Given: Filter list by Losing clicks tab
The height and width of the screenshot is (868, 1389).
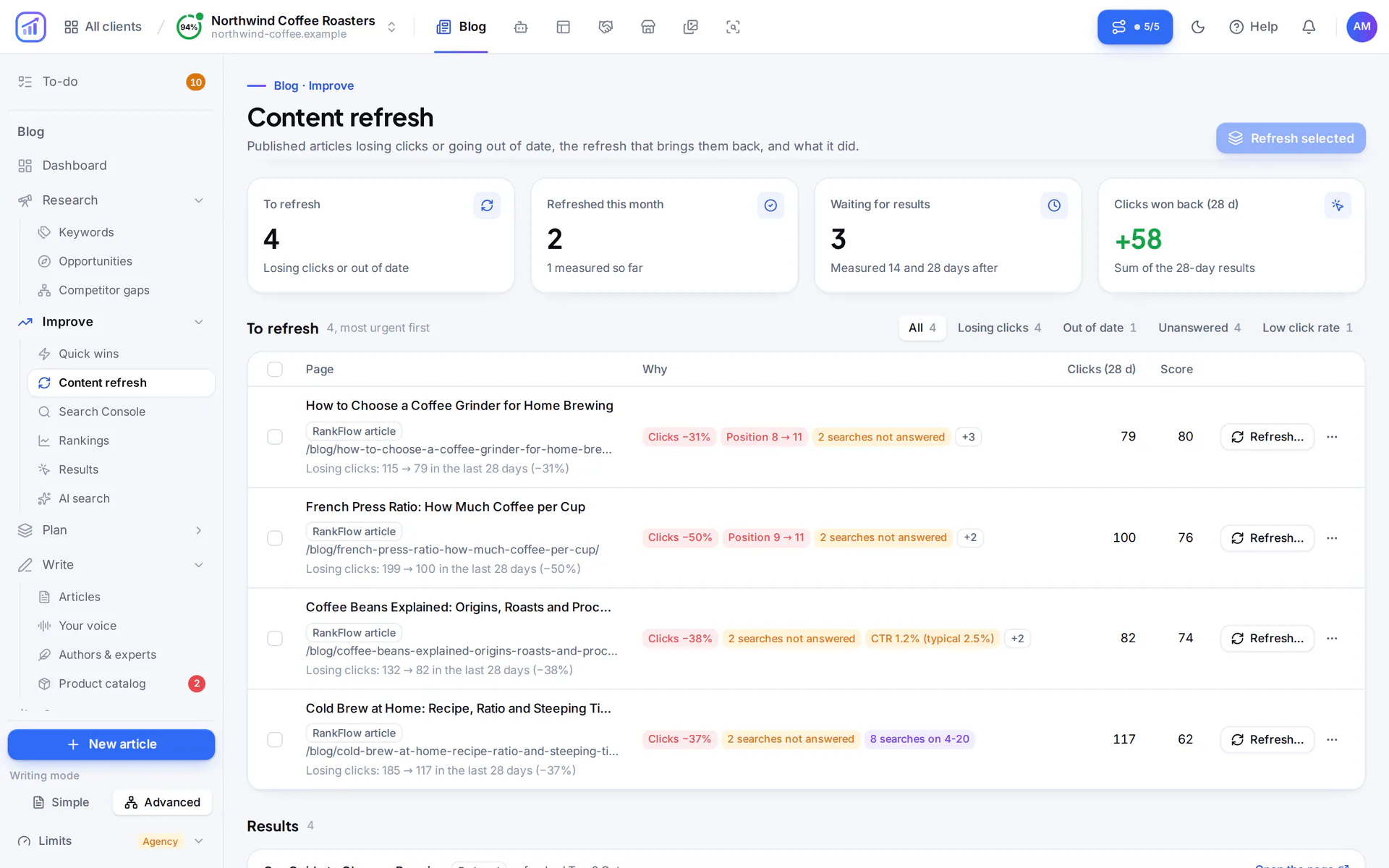Looking at the screenshot, I should coord(999,328).
